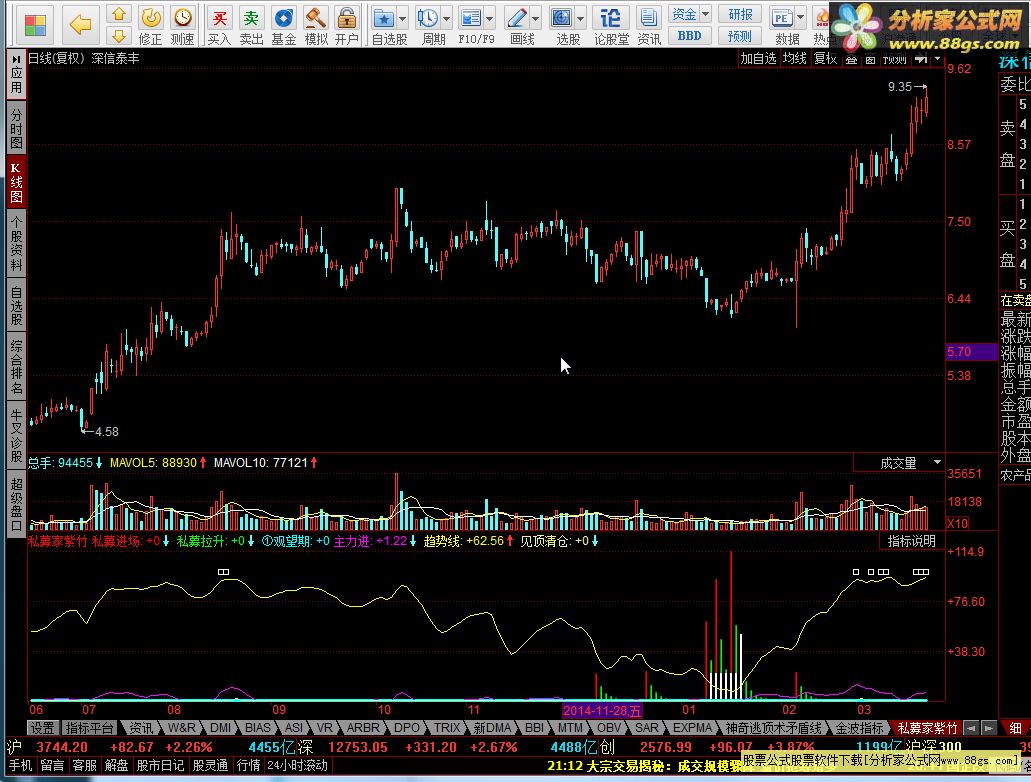Click the 设置 settings button

(42, 728)
